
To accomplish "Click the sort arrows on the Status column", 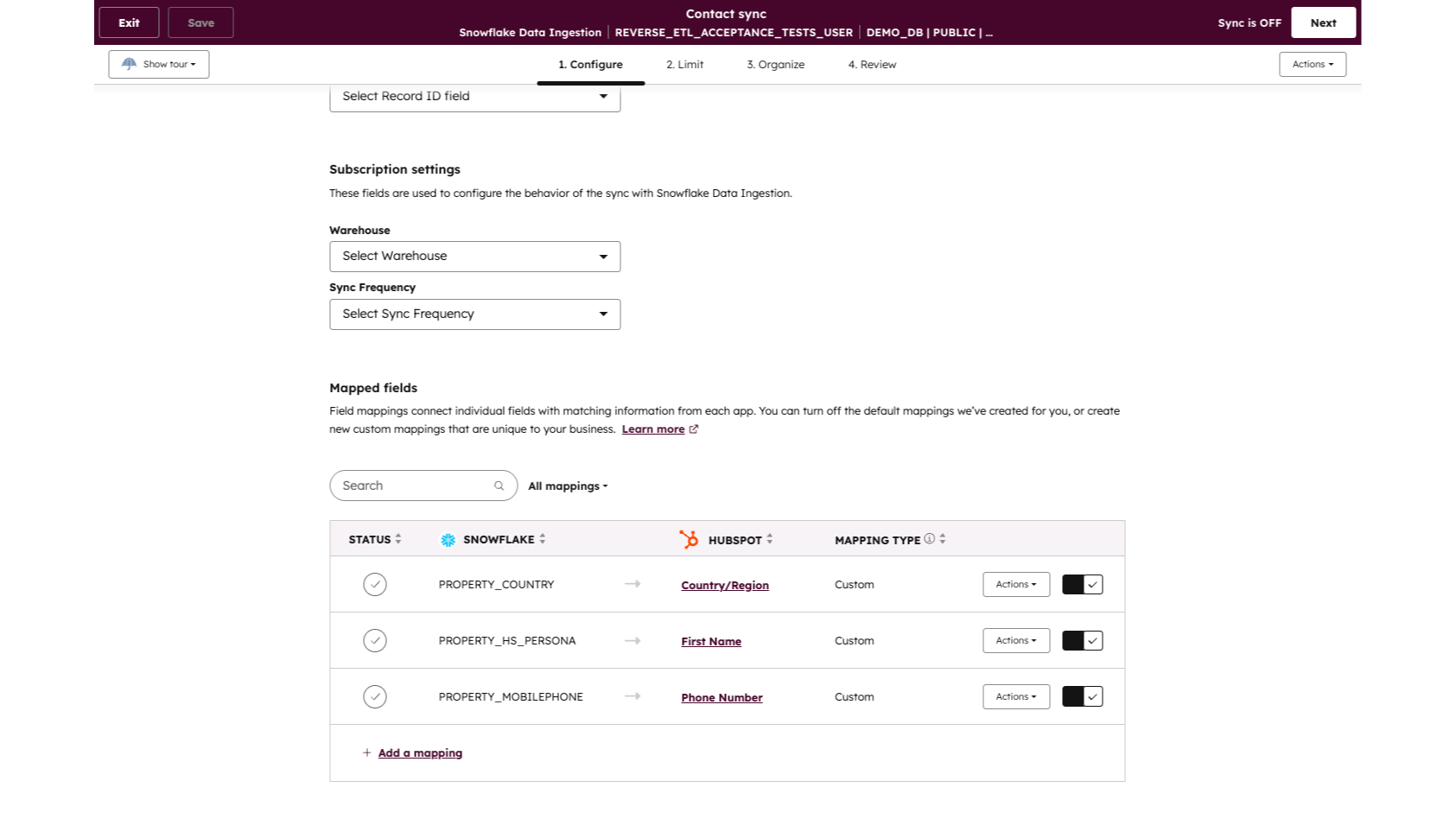I will [398, 538].
